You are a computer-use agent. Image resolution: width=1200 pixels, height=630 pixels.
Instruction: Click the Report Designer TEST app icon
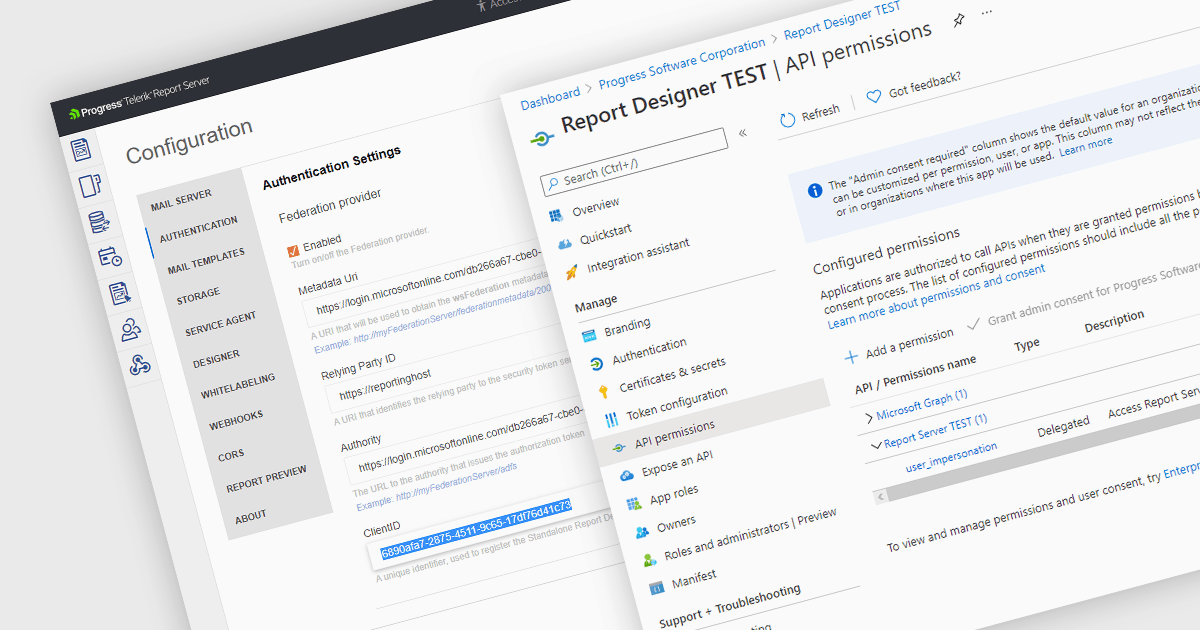542,138
